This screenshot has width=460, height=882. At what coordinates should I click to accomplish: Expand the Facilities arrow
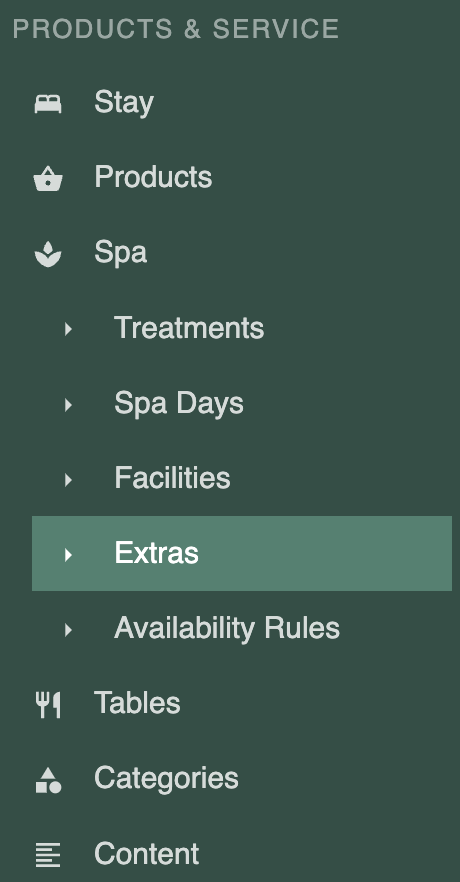68,479
